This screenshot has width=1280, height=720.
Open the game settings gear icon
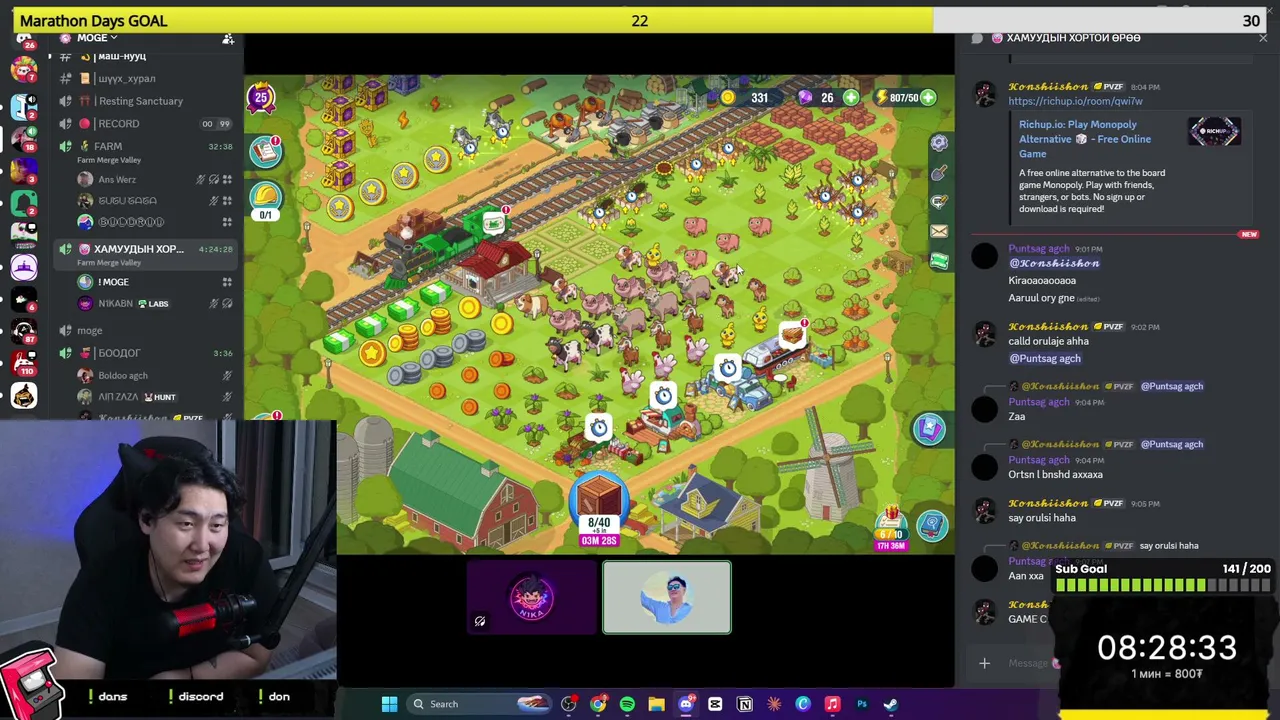[939, 143]
